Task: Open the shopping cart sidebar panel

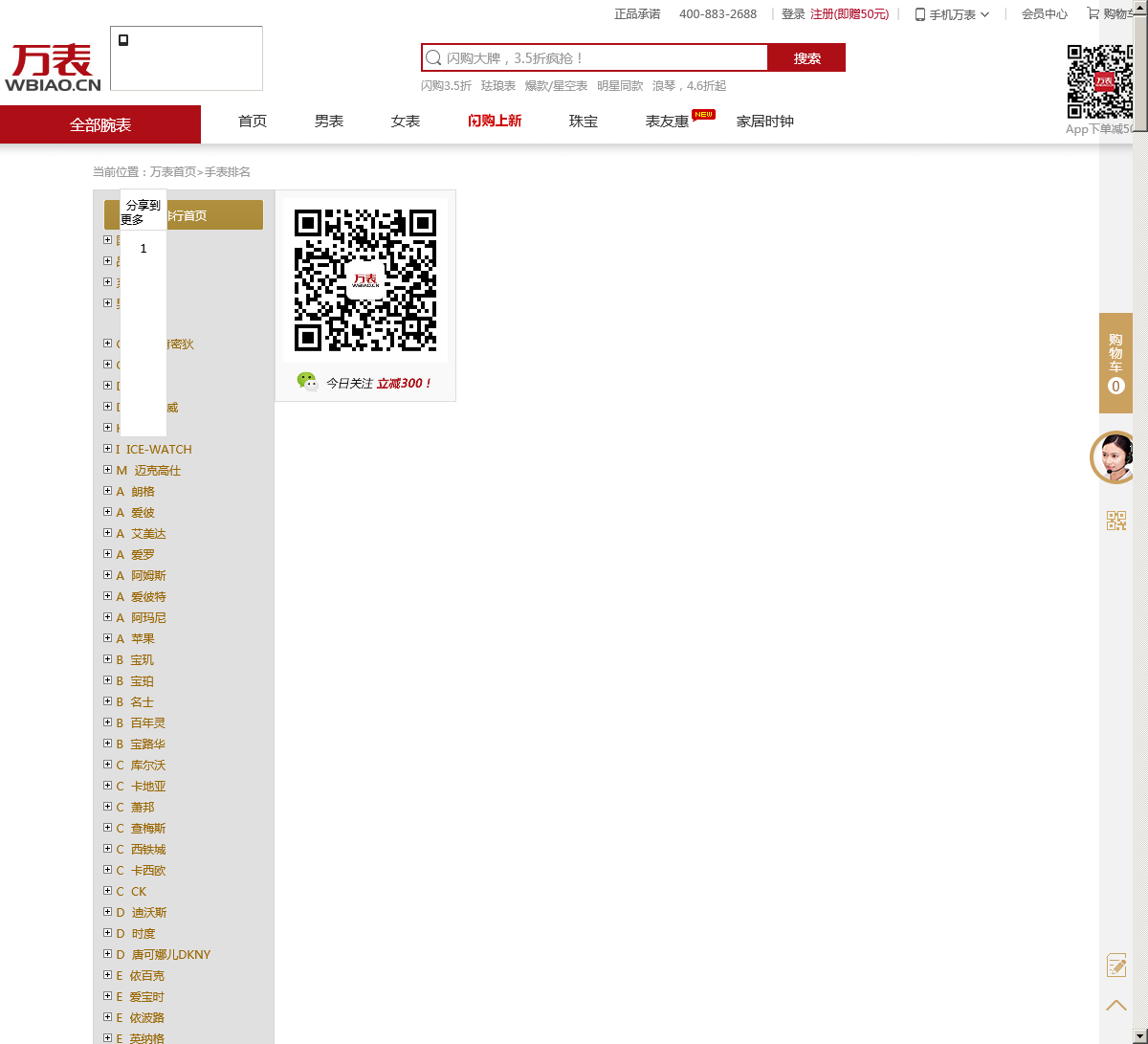Action: coord(1115,363)
